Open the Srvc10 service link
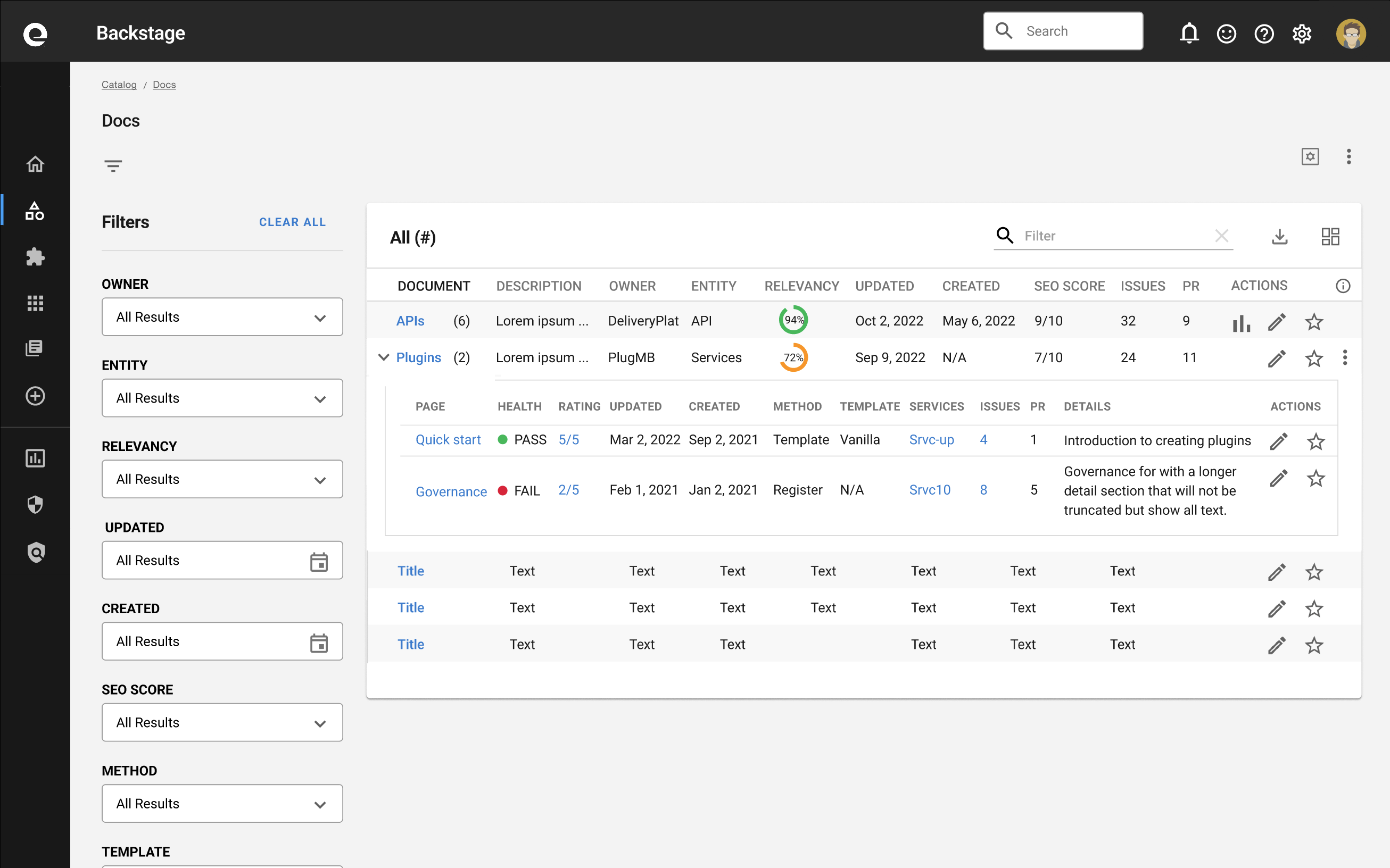 coord(929,490)
